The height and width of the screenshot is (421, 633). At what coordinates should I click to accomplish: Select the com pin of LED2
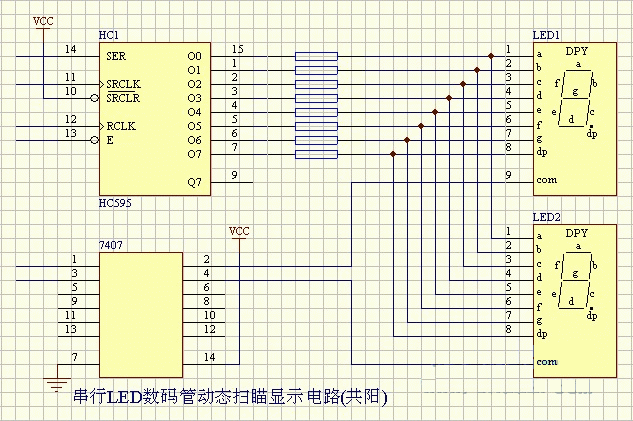click(547, 362)
